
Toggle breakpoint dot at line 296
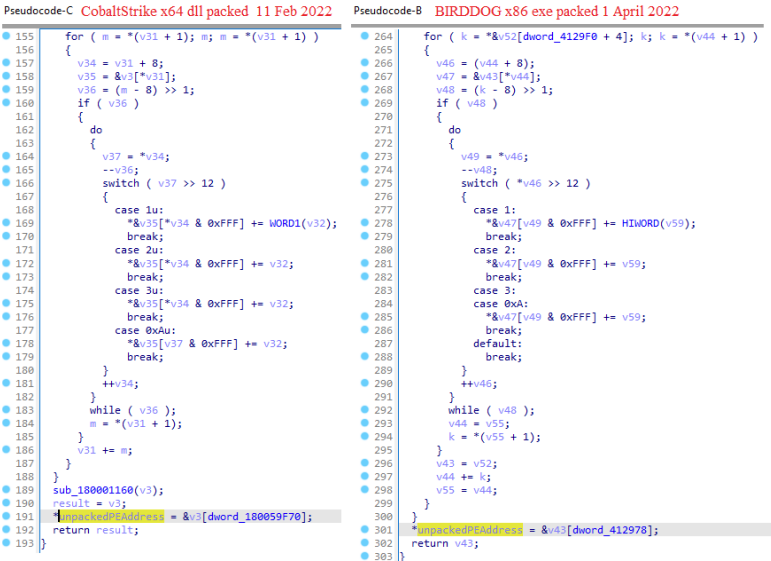(x=365, y=463)
